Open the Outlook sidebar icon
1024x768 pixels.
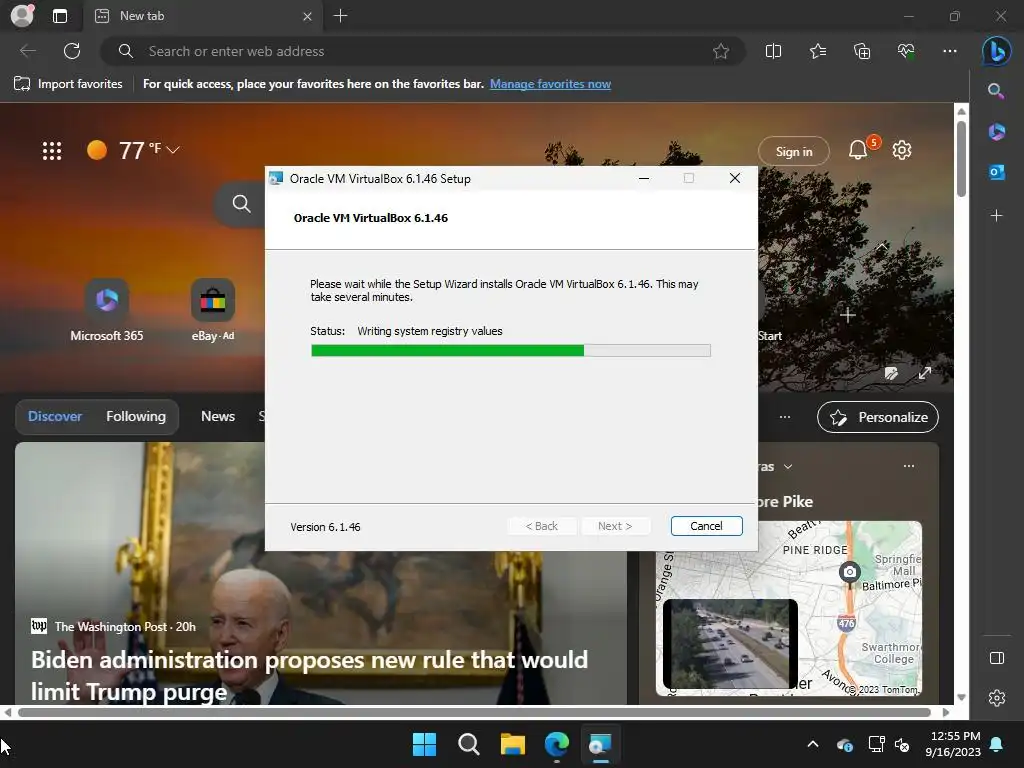(996, 172)
